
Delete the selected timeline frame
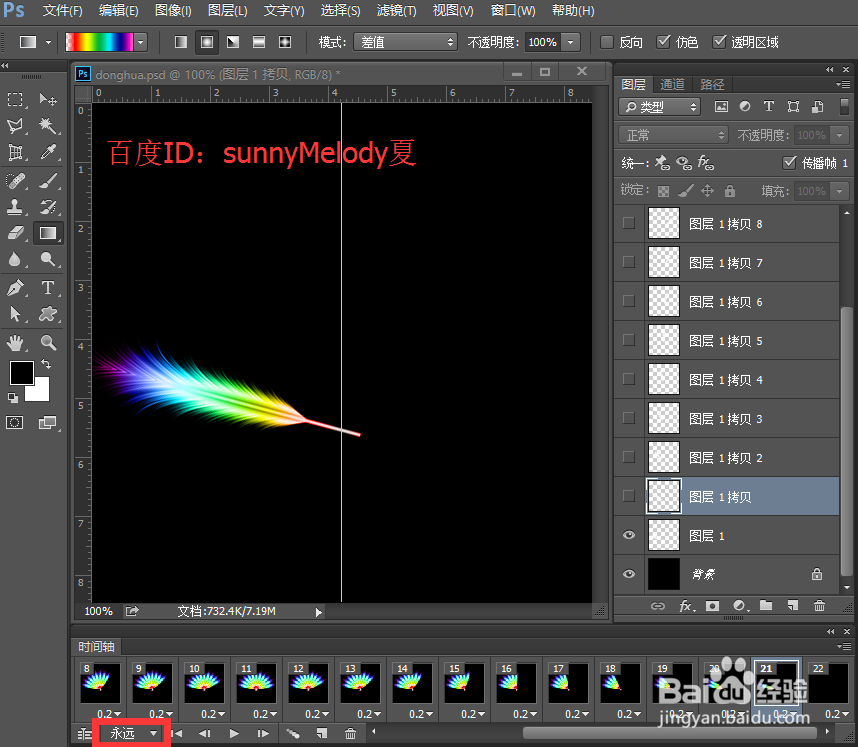click(350, 733)
